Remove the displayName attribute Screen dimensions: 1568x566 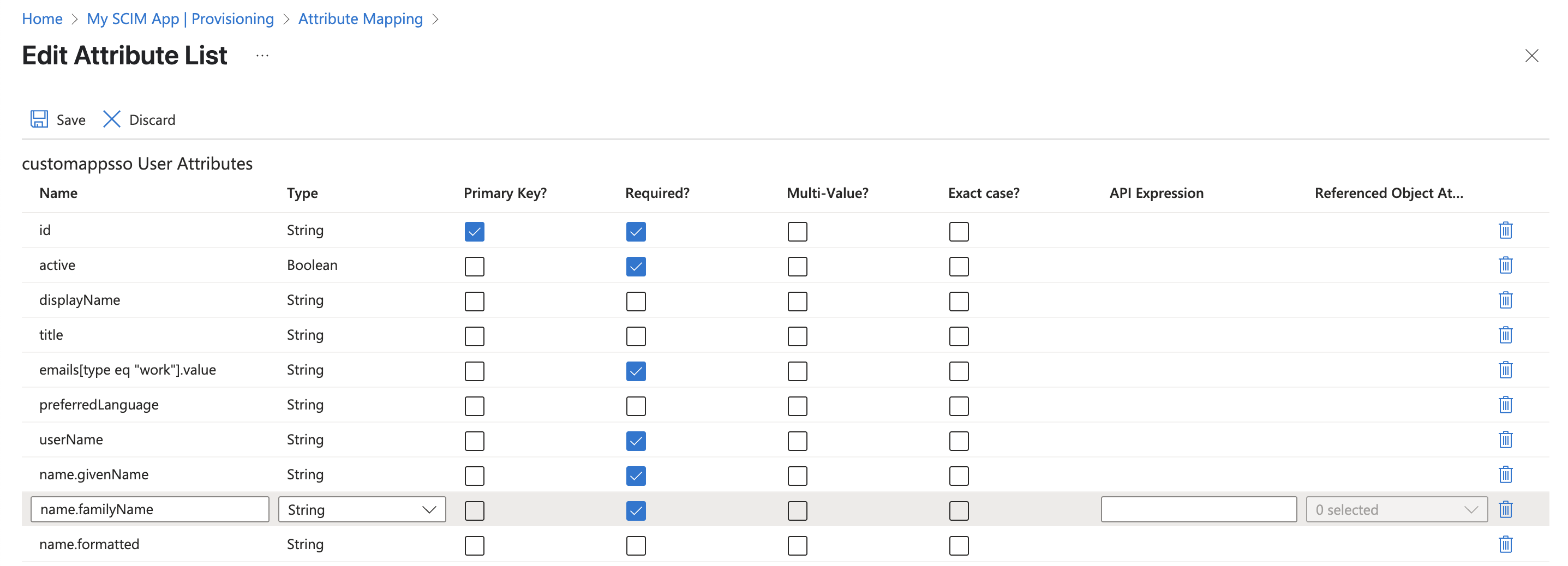point(1505,300)
